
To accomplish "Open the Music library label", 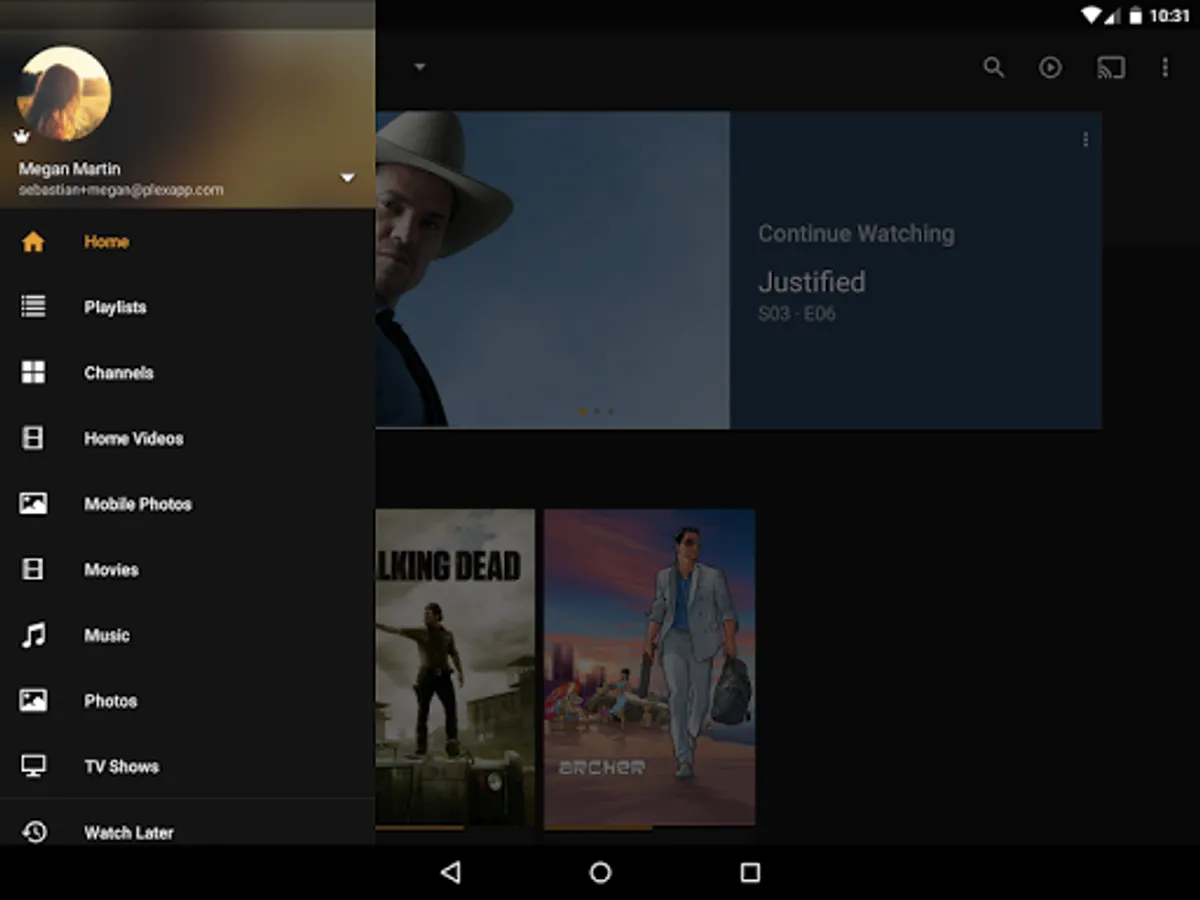I will coord(107,635).
